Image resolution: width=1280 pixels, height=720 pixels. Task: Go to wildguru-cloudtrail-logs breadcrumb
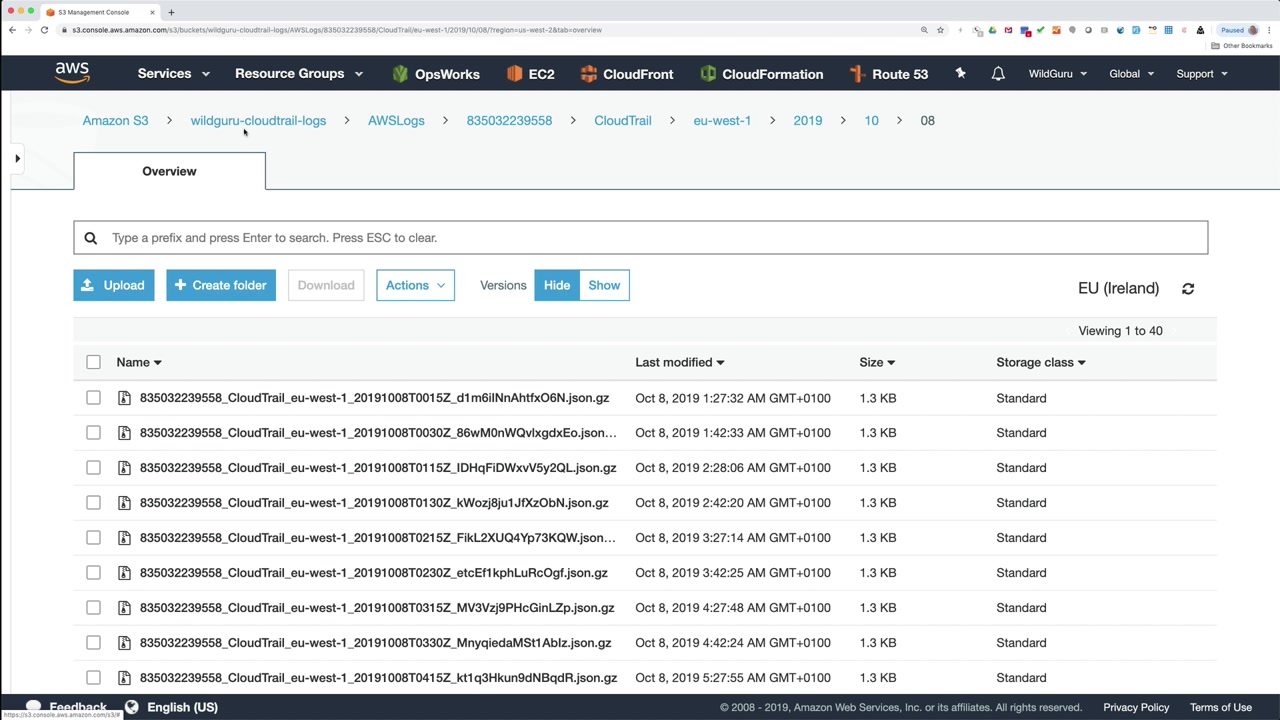[258, 120]
